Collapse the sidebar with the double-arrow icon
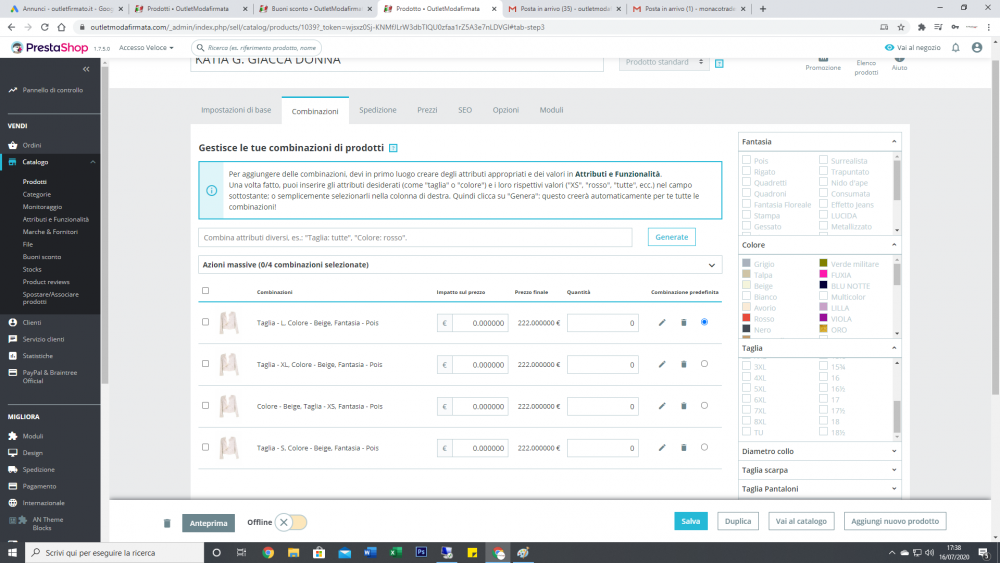 [86, 69]
